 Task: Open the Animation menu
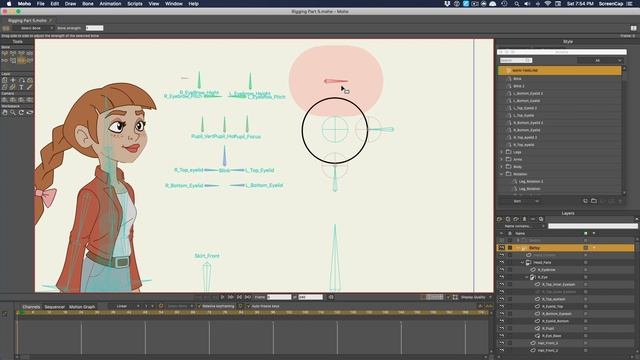110,4
